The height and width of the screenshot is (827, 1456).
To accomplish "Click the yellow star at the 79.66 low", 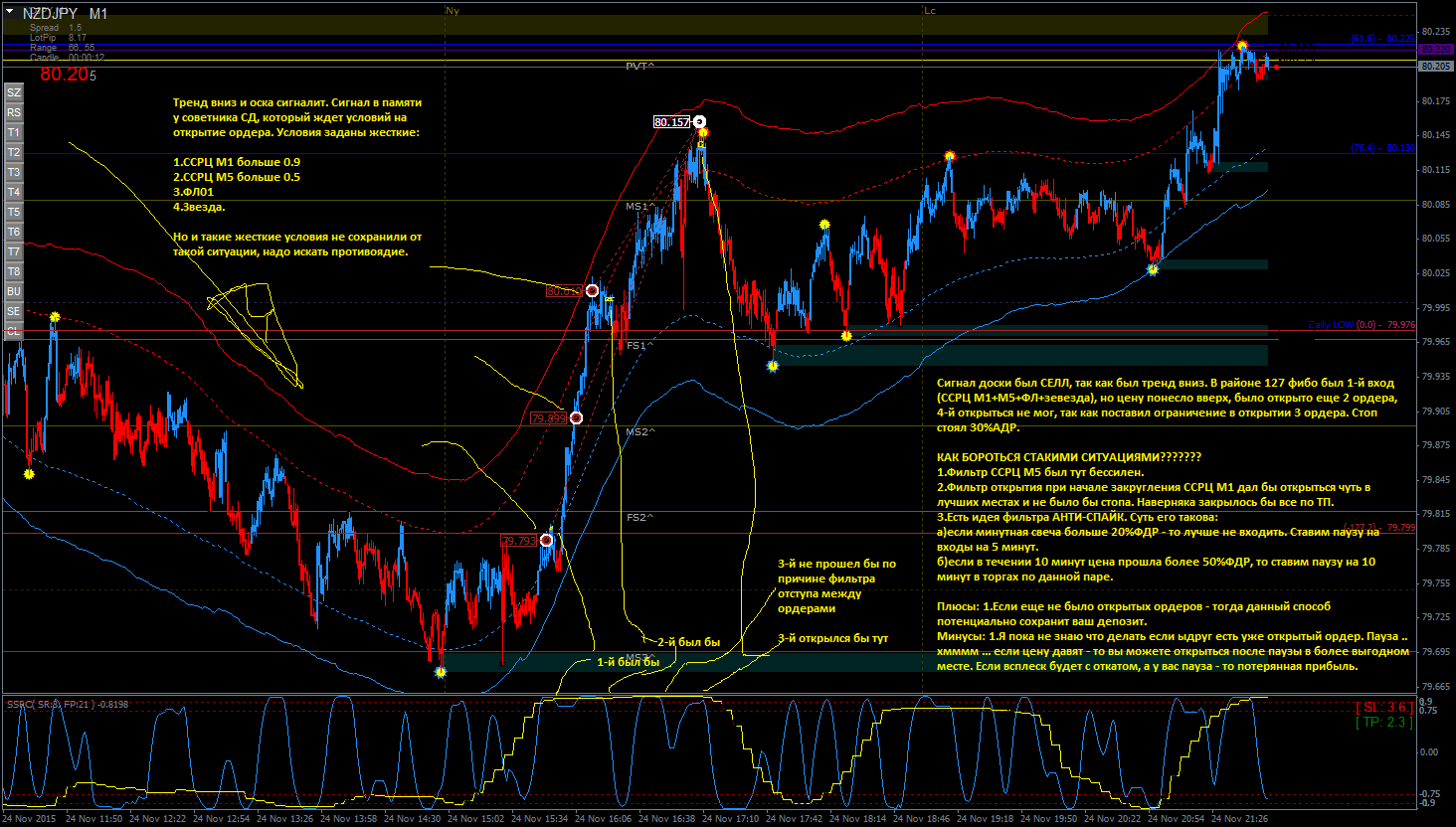I will 441,673.
